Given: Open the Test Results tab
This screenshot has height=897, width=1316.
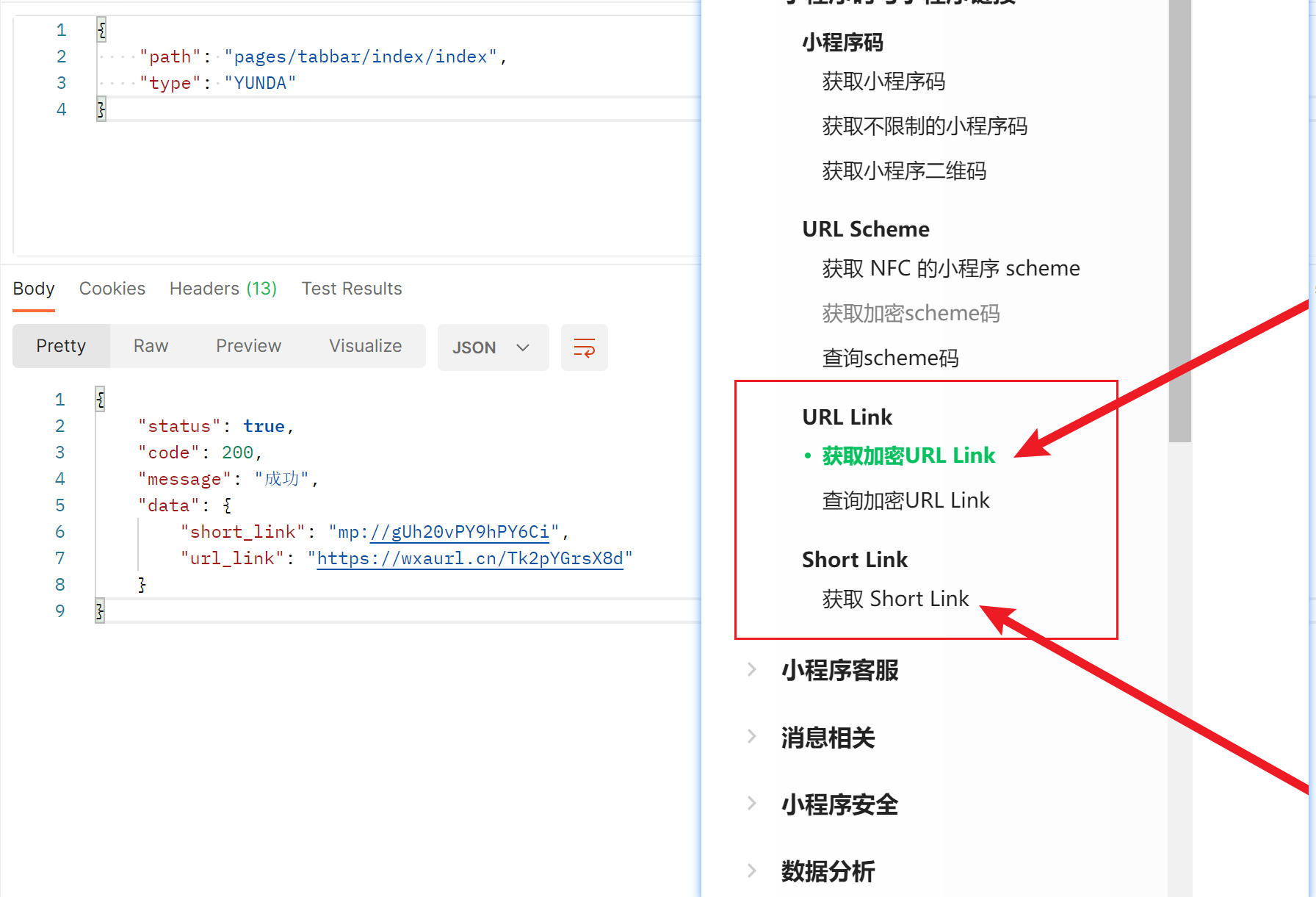Looking at the screenshot, I should click(352, 289).
